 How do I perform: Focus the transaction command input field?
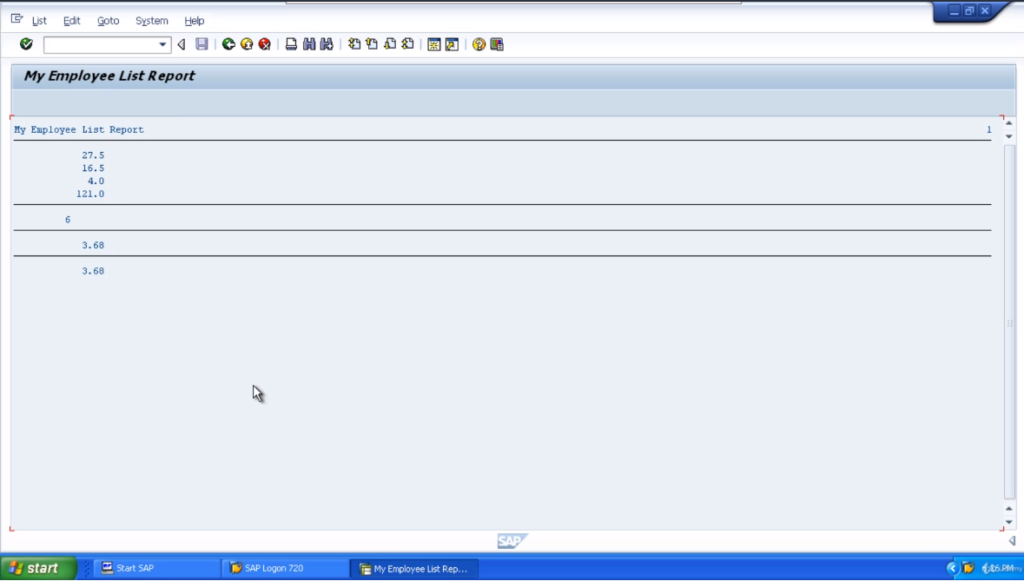(101, 44)
